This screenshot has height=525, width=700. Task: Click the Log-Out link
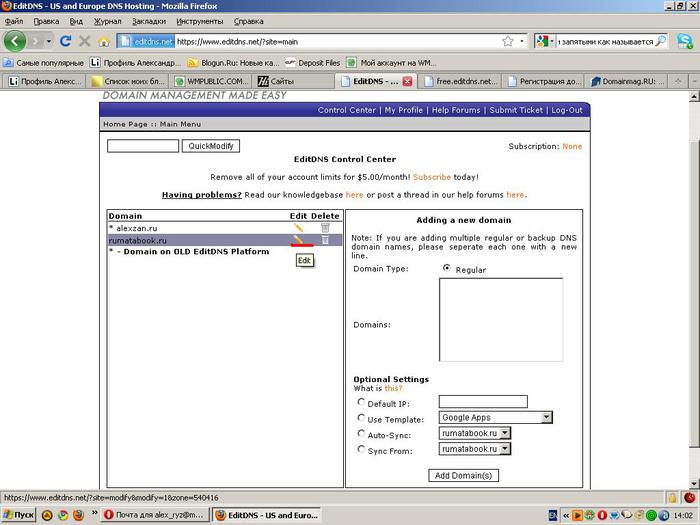tap(567, 110)
